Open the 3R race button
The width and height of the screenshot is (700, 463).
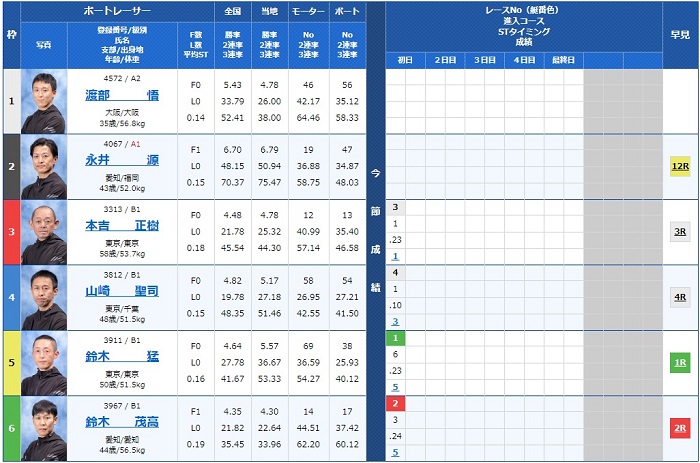tap(680, 231)
